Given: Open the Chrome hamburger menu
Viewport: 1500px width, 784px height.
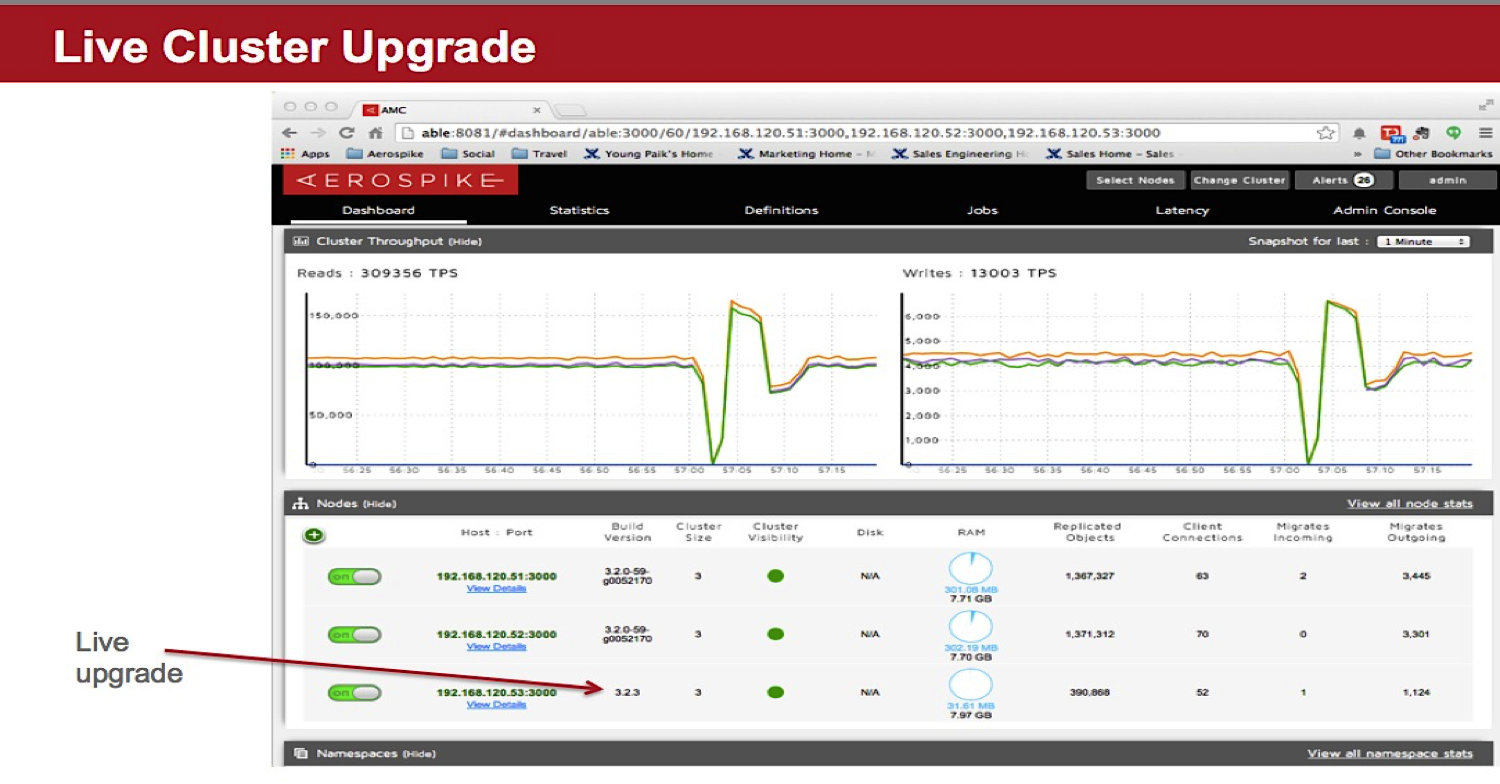Looking at the screenshot, I should (x=1487, y=132).
